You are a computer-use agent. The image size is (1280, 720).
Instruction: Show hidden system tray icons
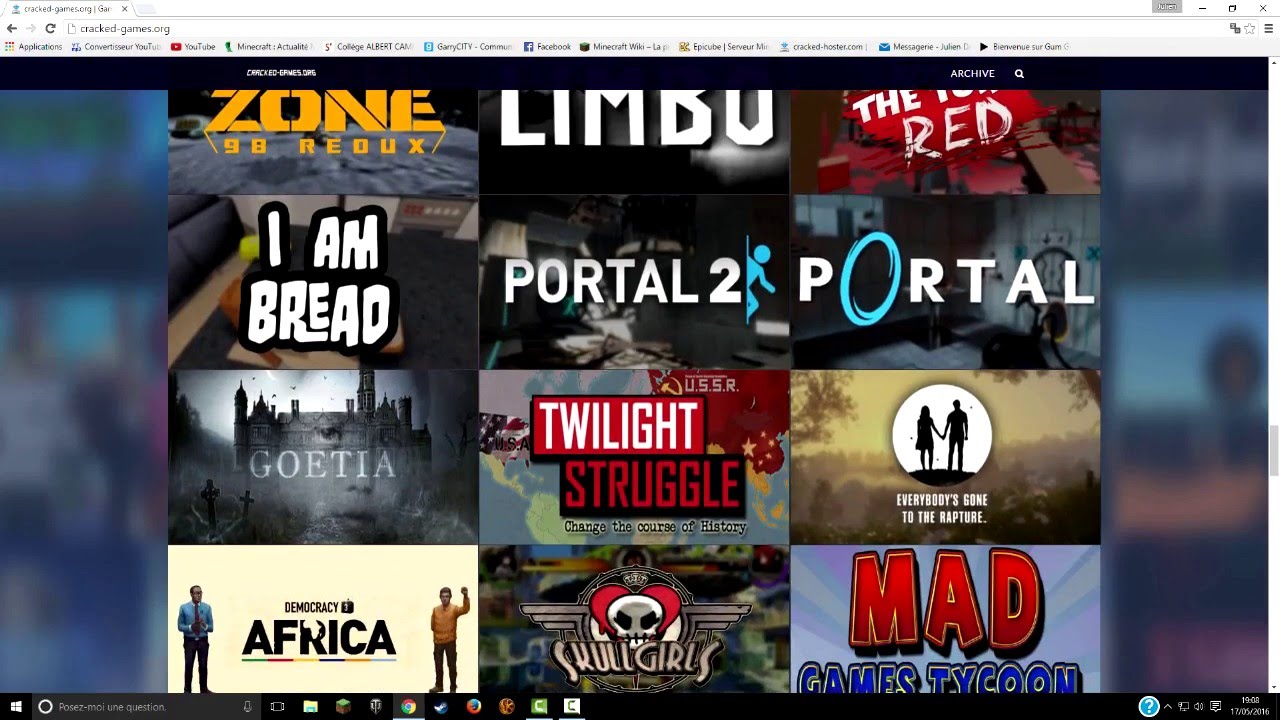click(x=1167, y=706)
